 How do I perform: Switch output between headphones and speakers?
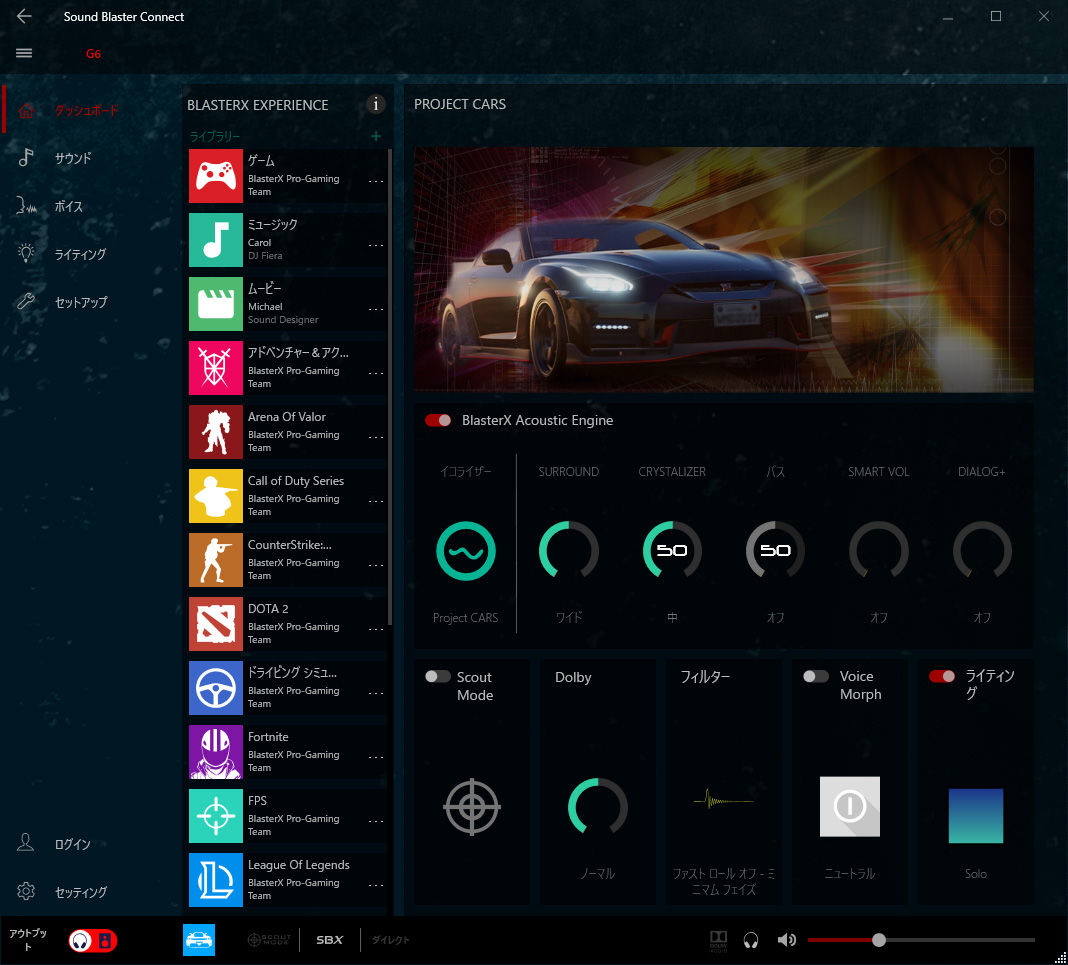(x=92, y=940)
